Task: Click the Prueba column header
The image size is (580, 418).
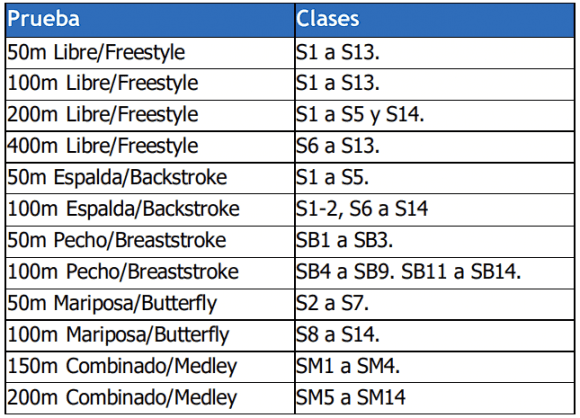Action: (150, 20)
